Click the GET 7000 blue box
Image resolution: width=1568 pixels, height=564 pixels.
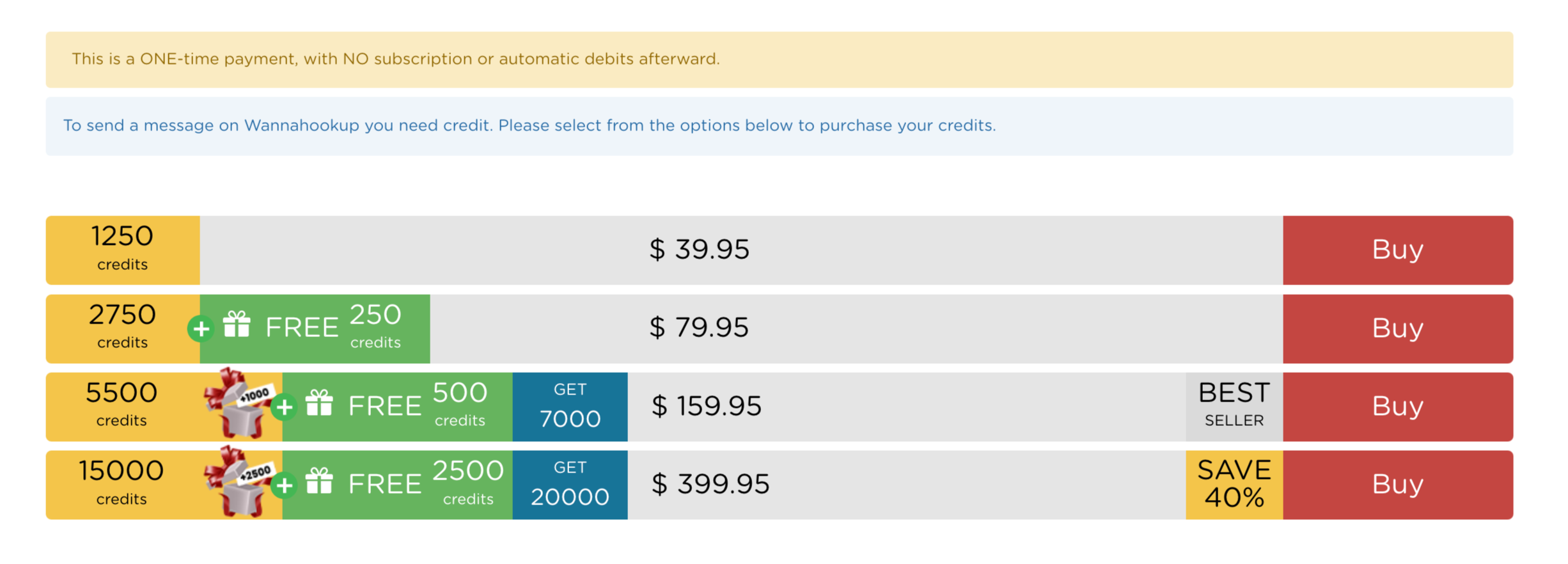[570, 407]
